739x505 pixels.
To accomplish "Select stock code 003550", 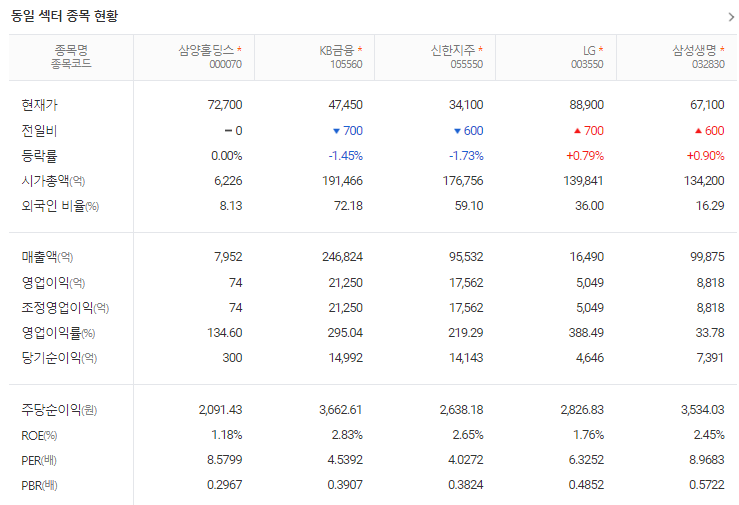I will click(587, 64).
